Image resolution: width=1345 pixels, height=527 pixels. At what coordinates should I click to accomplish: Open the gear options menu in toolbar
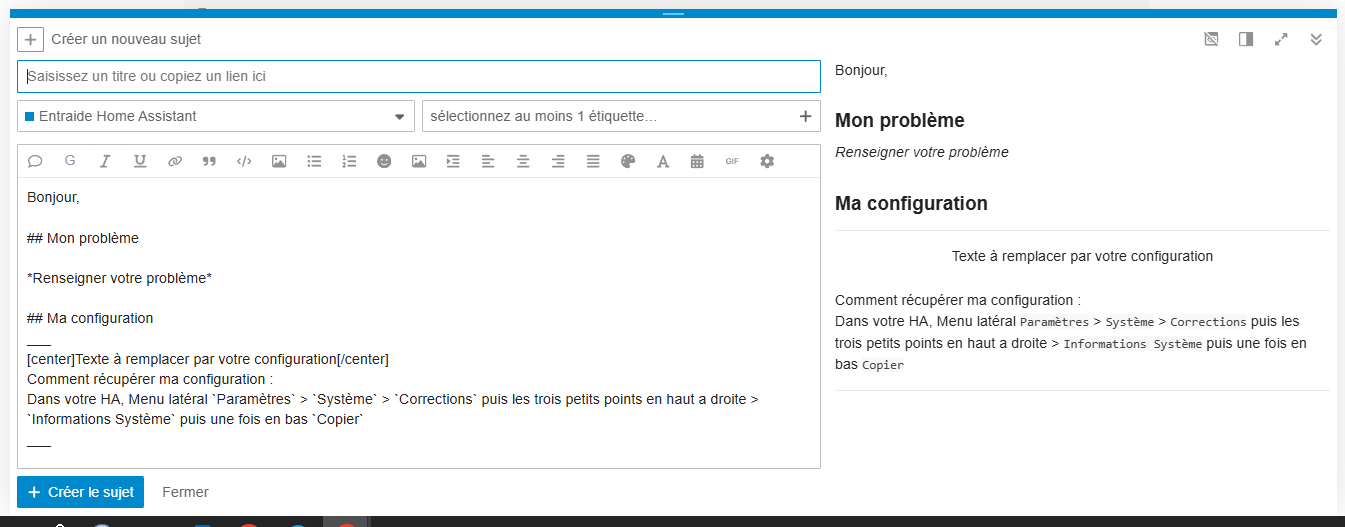point(767,161)
